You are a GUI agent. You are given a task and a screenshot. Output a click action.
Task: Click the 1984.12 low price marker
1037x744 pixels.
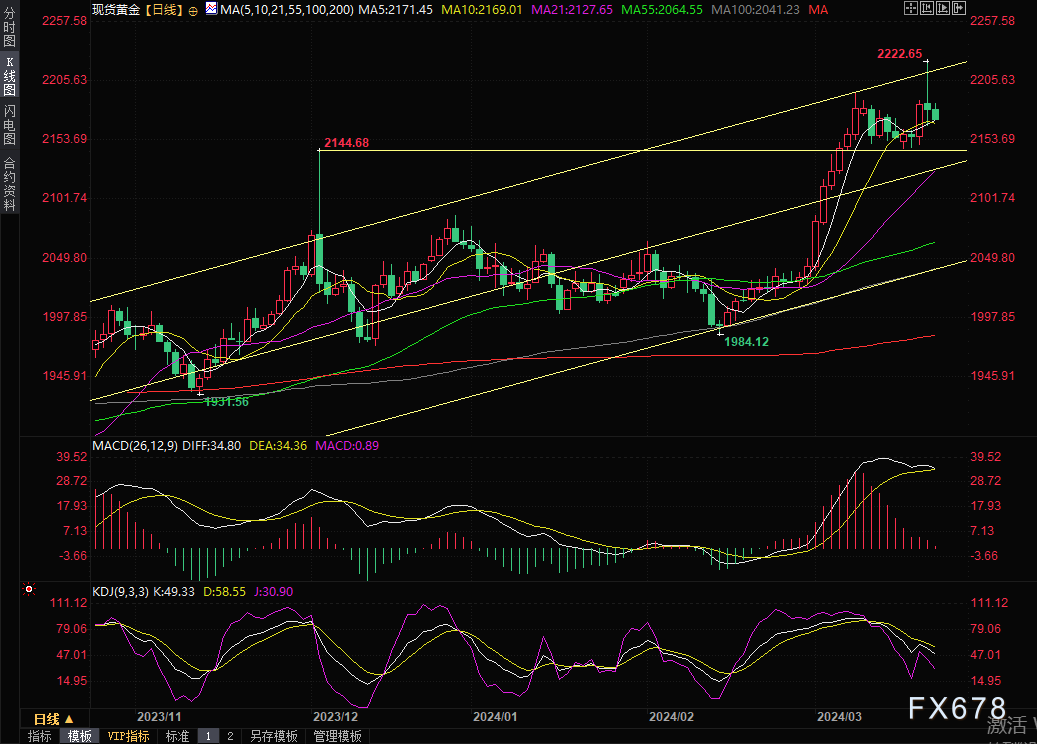[746, 341]
